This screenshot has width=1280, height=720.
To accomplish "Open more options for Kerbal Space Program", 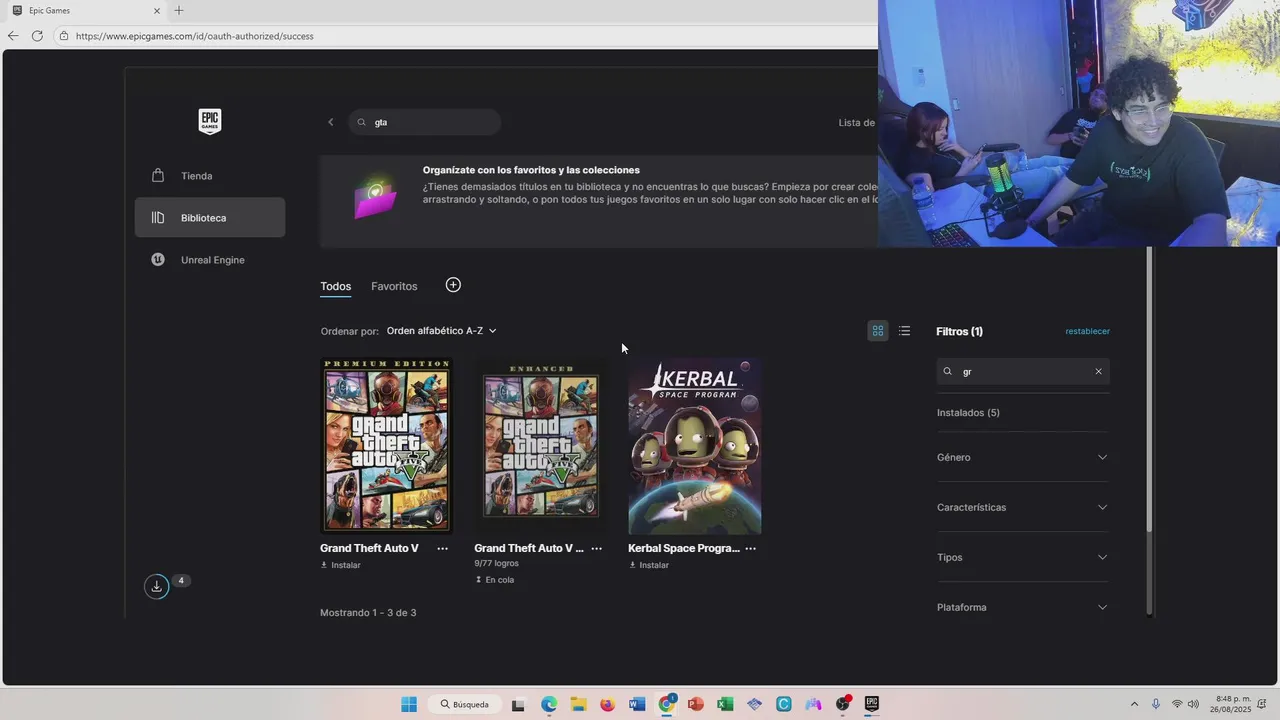I will point(751,548).
